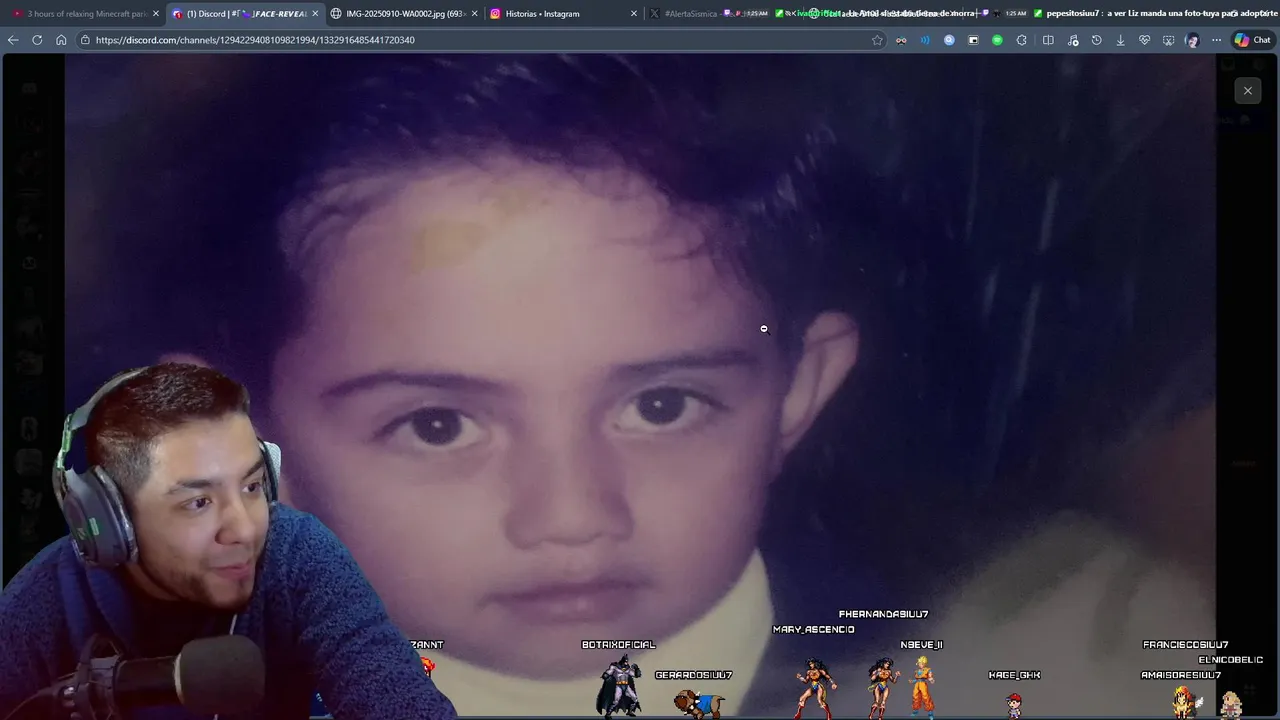
Task: Click the FRANCISCOSIUU7 name label
Action: click(x=1185, y=645)
